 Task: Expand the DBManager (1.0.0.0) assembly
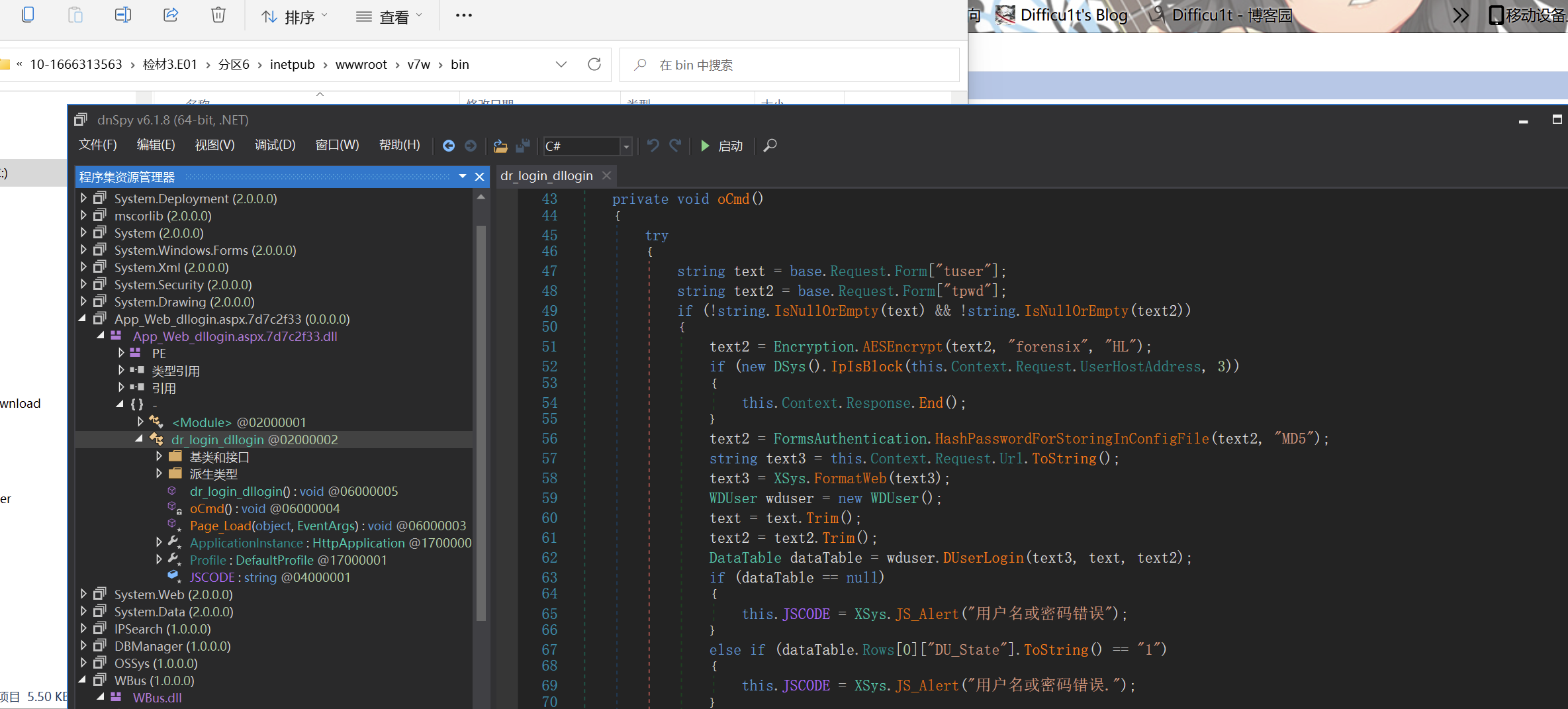click(83, 646)
